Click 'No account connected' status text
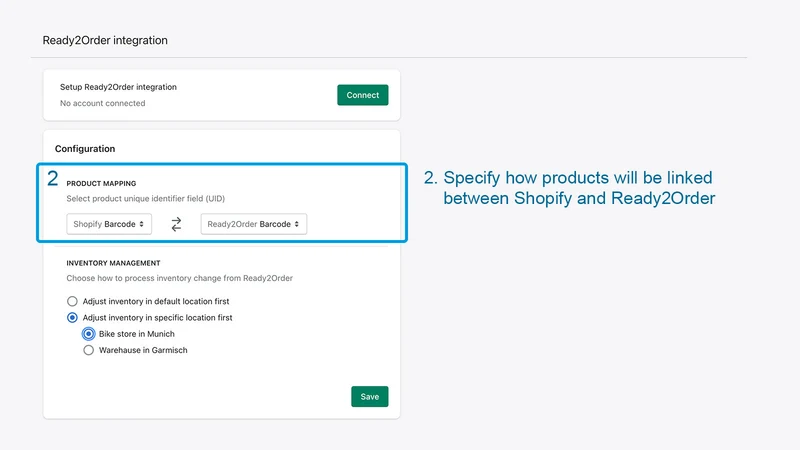Image resolution: width=800 pixels, height=450 pixels. tap(103, 103)
